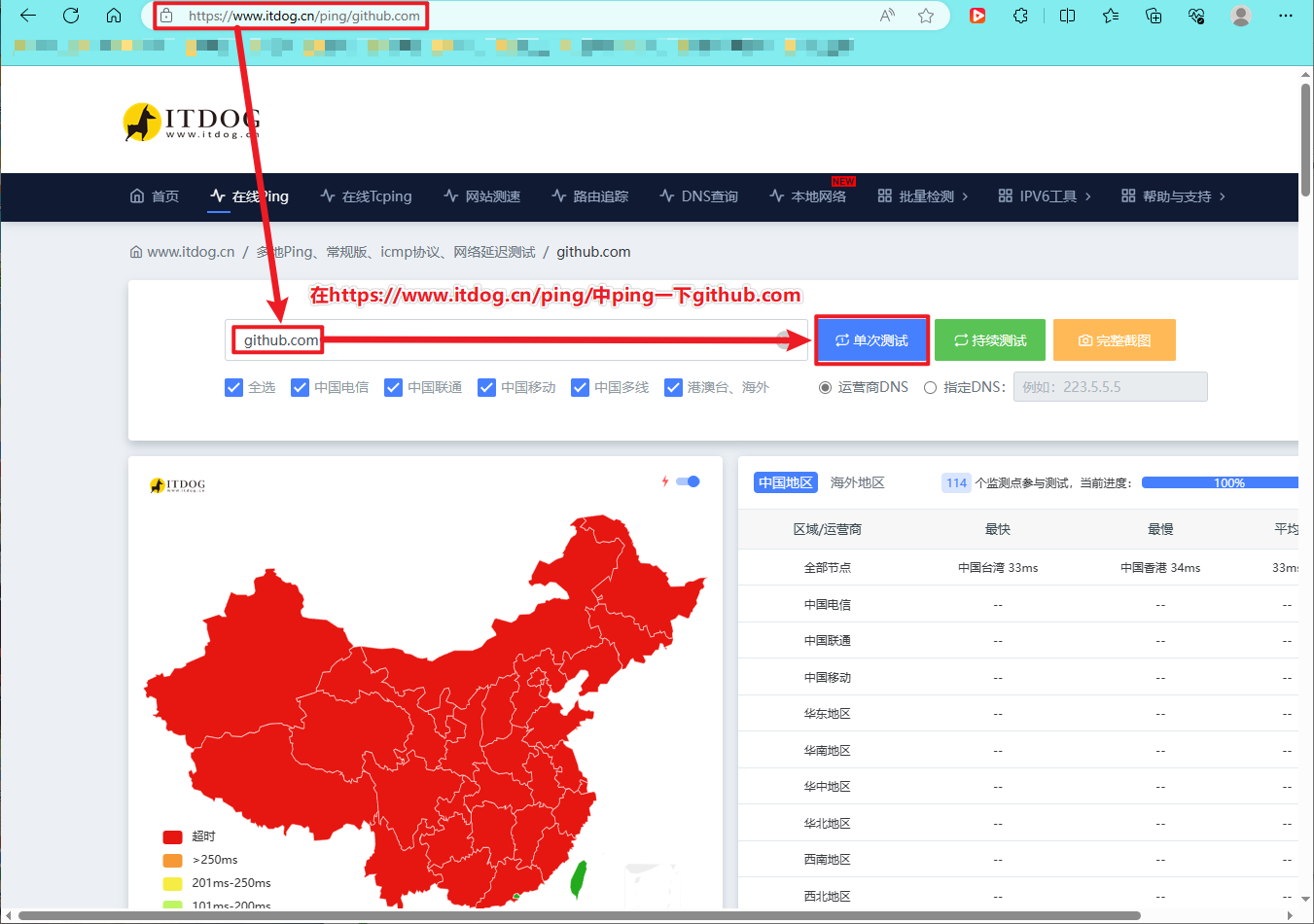
Task: Click the home icon beside 首页
Action: (137, 195)
